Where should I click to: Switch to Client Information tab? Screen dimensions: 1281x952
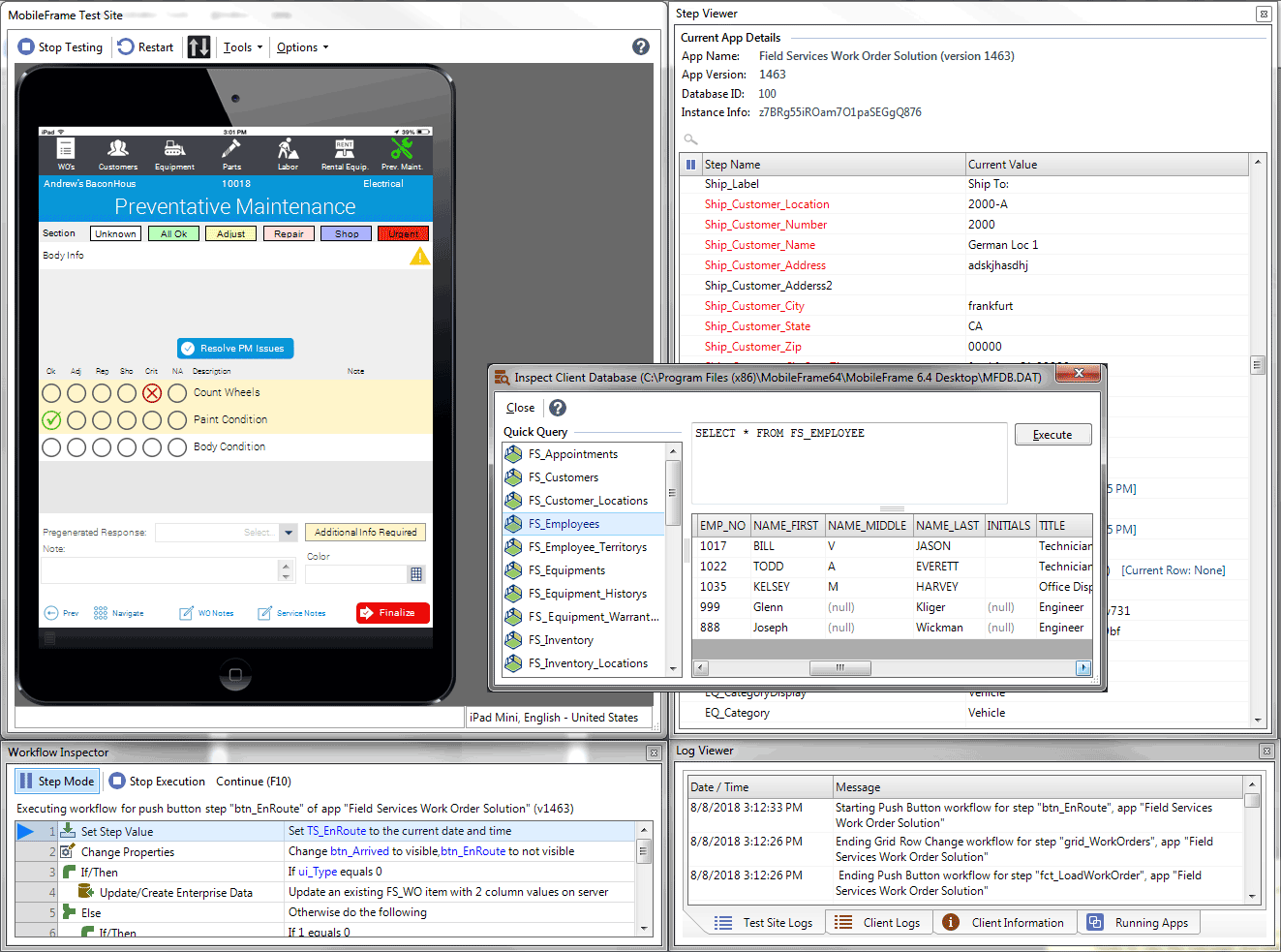click(x=1004, y=923)
